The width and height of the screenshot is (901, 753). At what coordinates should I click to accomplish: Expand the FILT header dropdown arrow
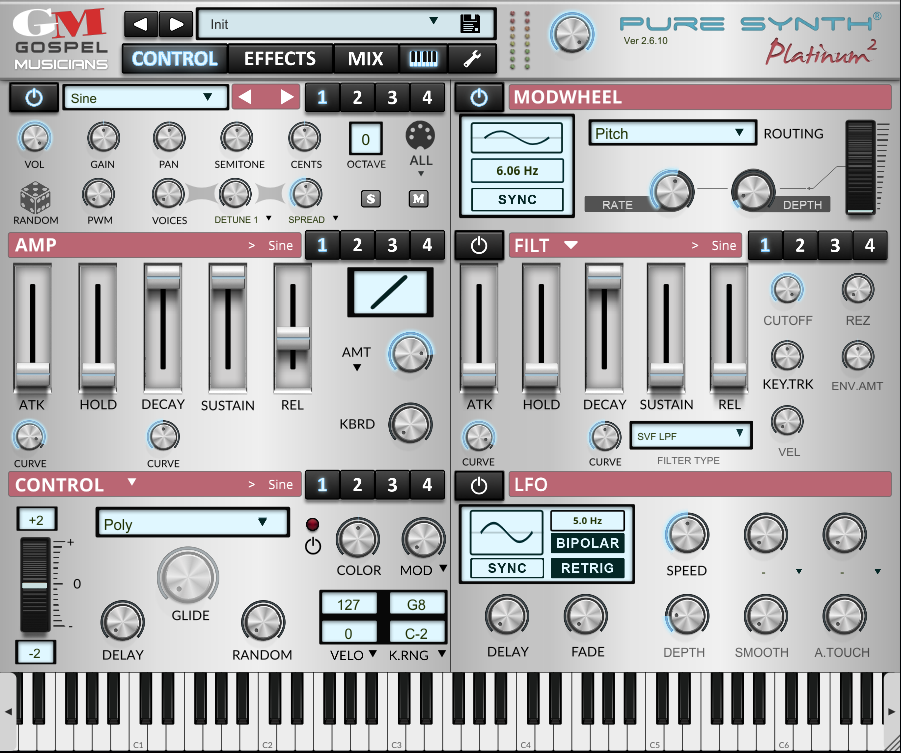click(x=570, y=245)
